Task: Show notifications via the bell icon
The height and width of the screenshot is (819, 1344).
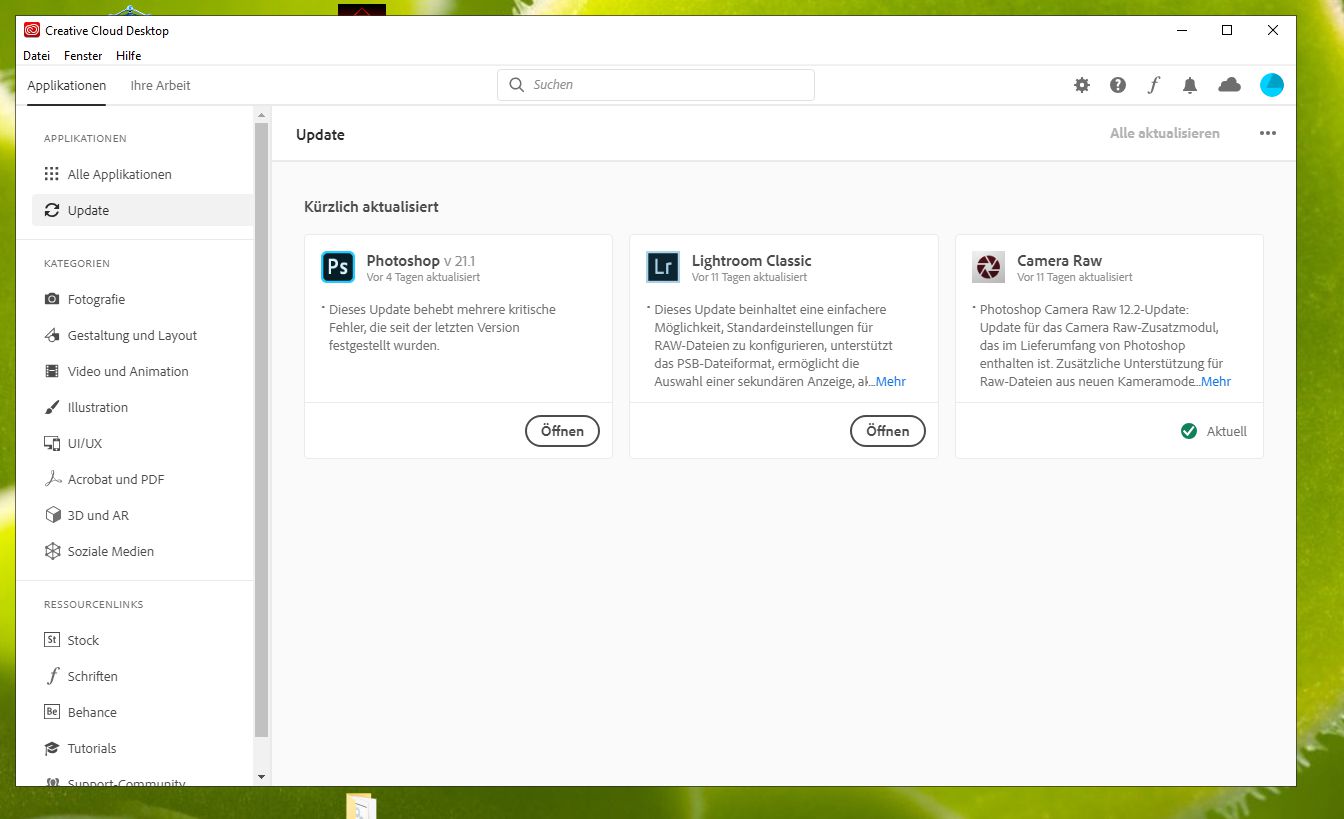Action: [1190, 85]
